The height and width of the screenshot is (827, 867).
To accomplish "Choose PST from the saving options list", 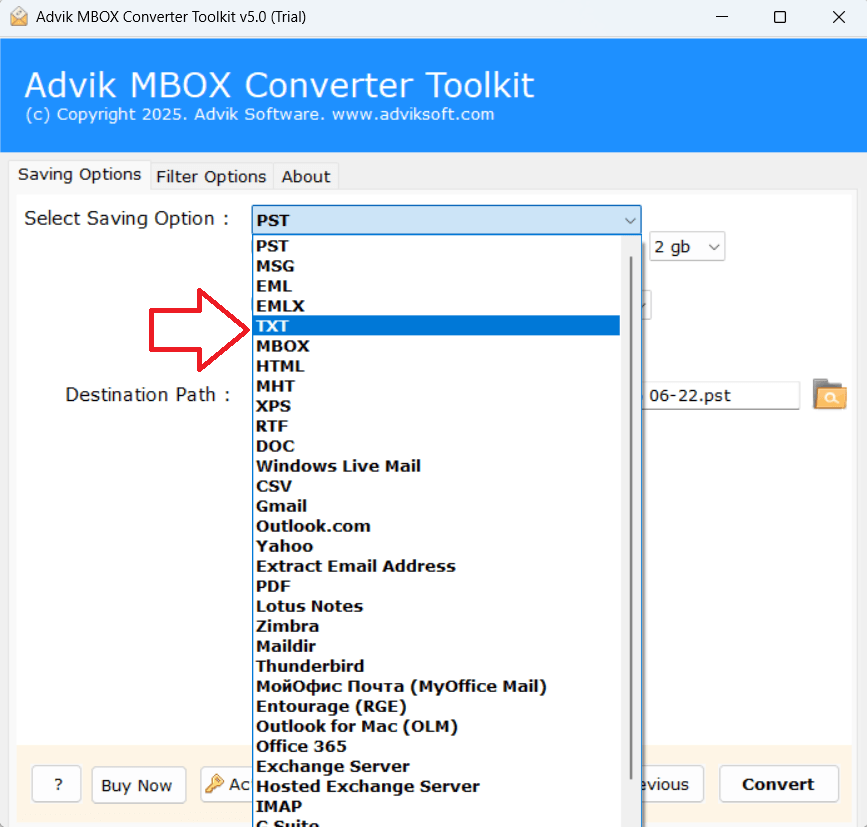I will (436, 246).
